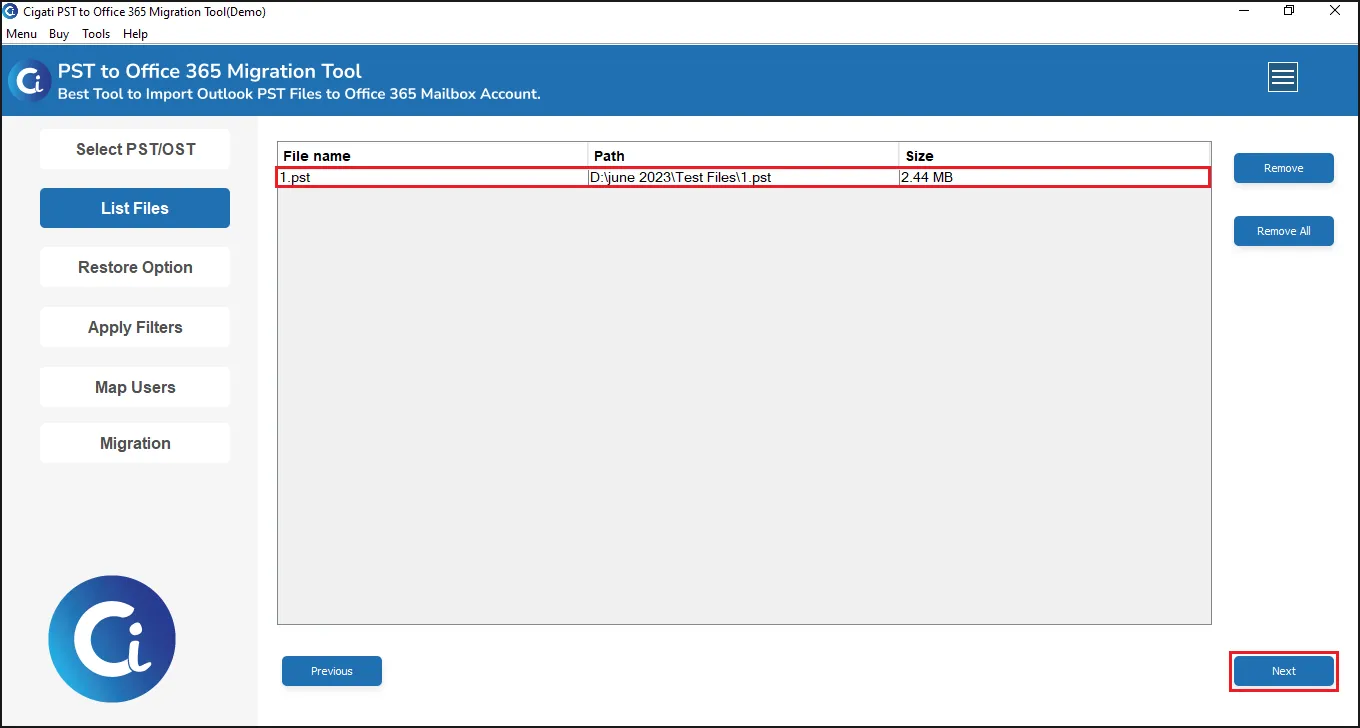This screenshot has height=728, width=1360.
Task: Open the Menu menu
Action: click(21, 34)
